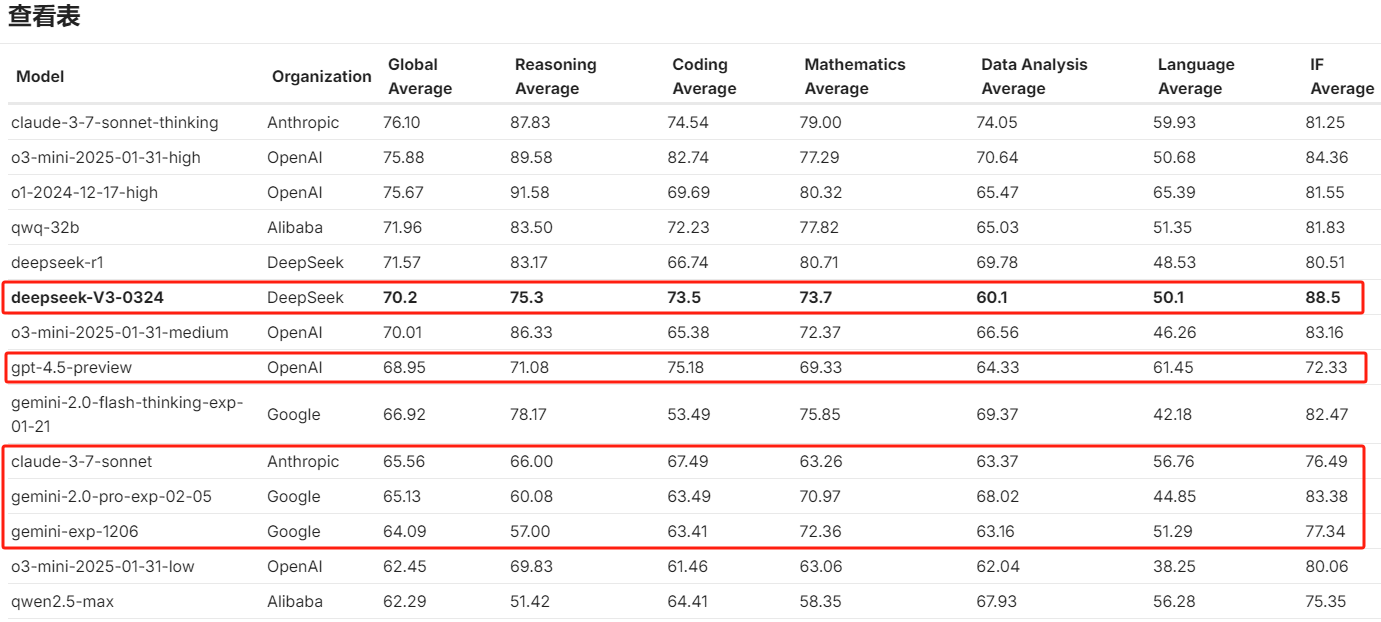Click the Organization column header

321,76
